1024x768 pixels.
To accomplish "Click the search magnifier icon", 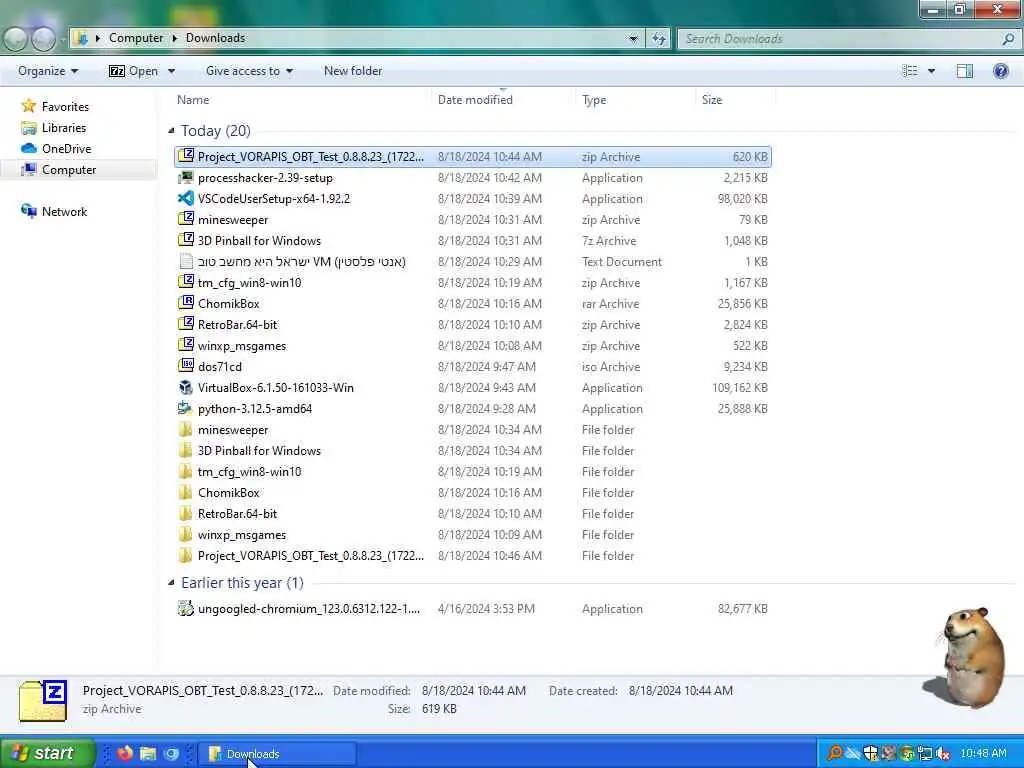I will [1008, 39].
